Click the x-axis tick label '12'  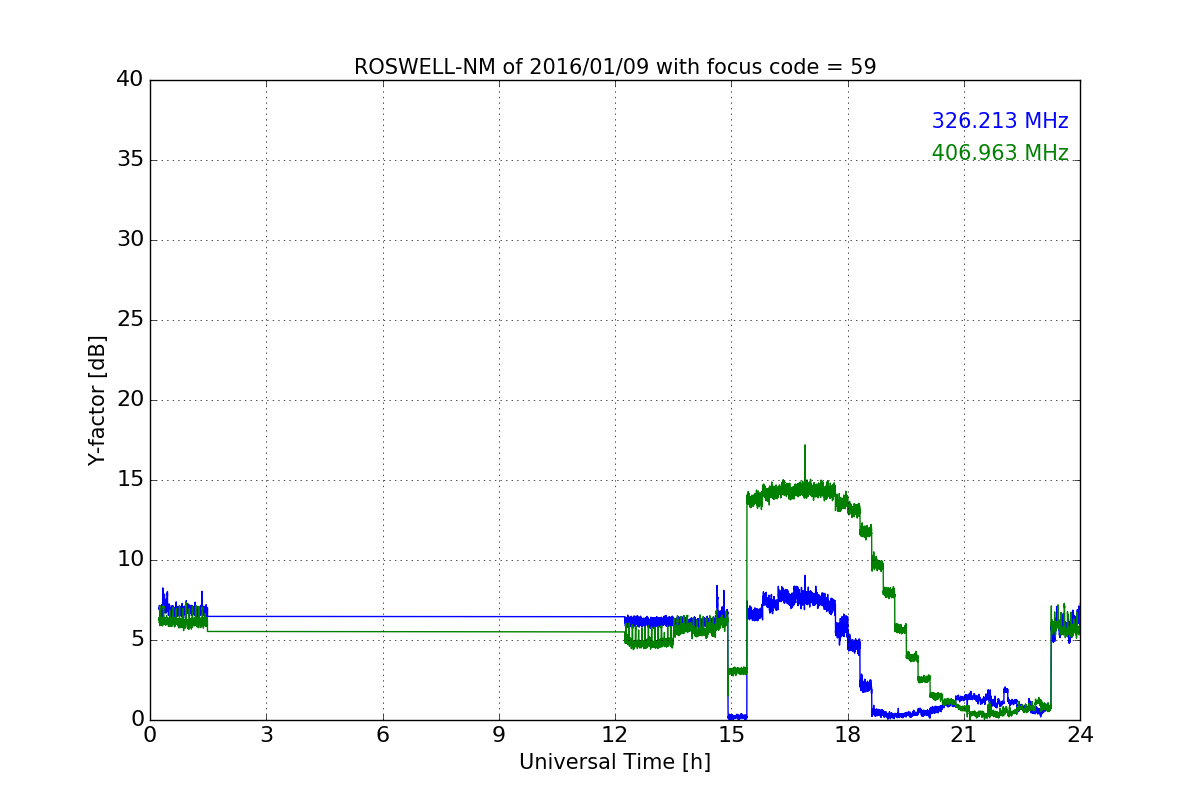click(615, 735)
